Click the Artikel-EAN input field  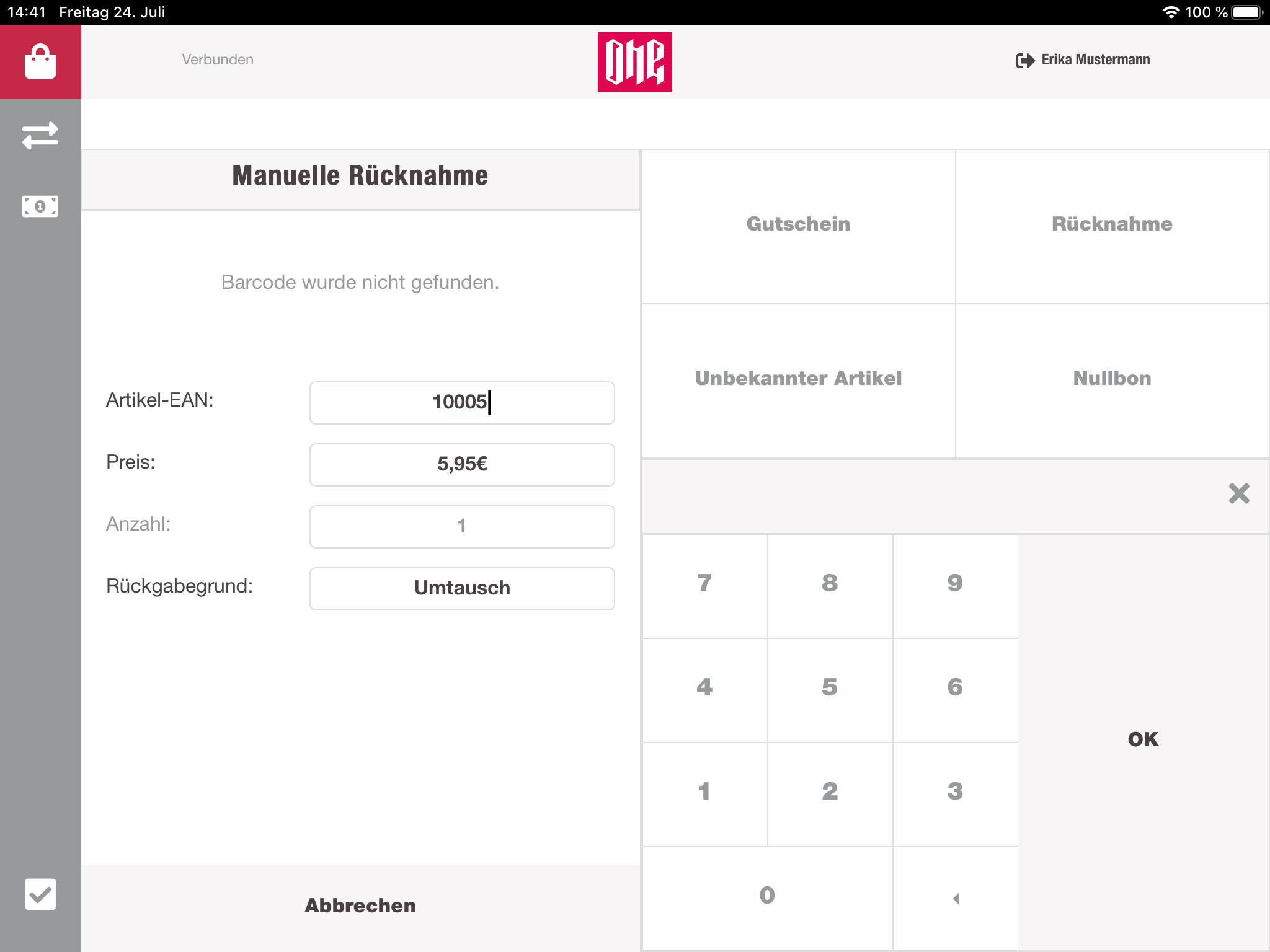[x=461, y=402]
